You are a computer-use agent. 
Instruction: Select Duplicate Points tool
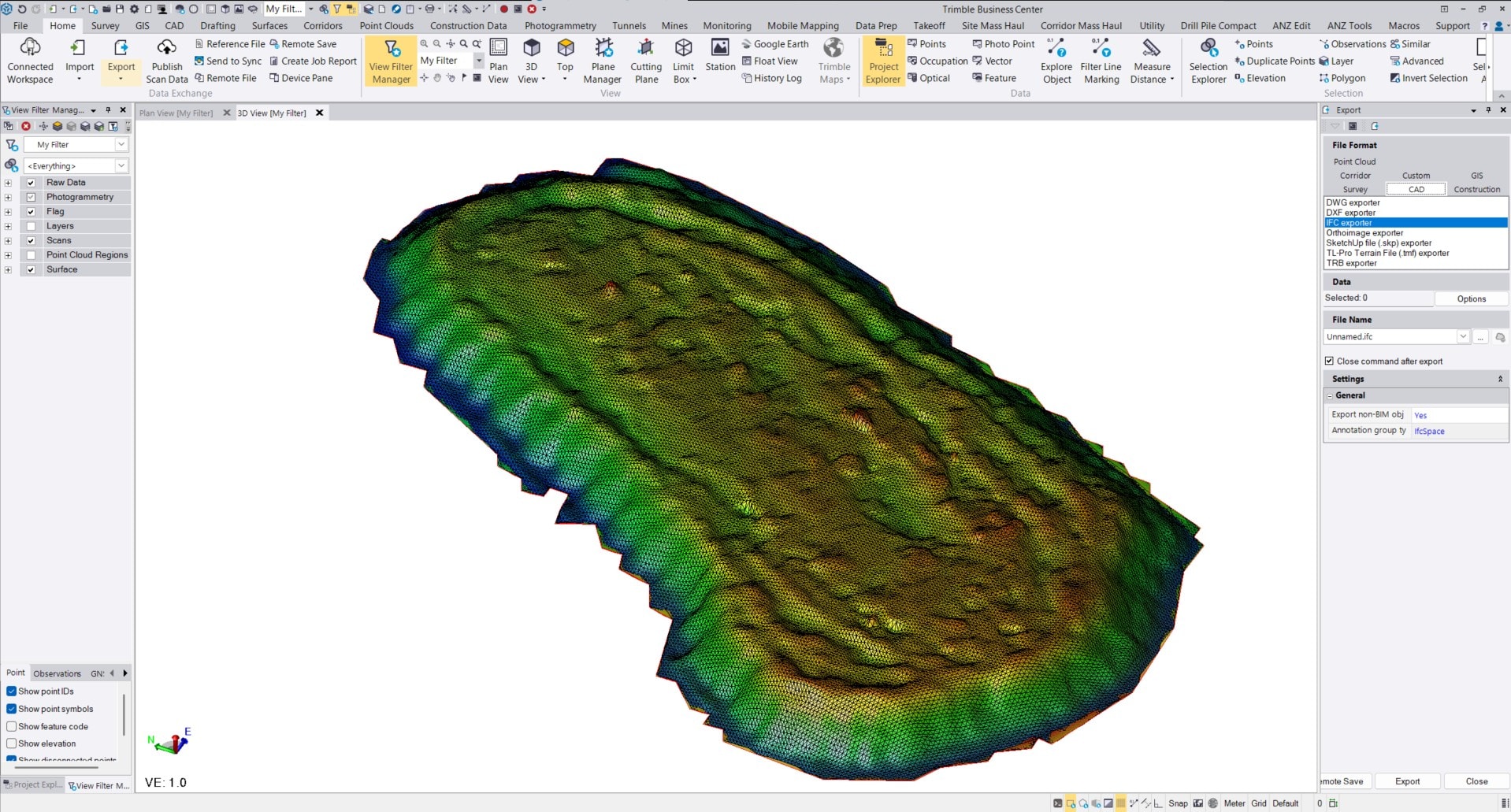1274,61
